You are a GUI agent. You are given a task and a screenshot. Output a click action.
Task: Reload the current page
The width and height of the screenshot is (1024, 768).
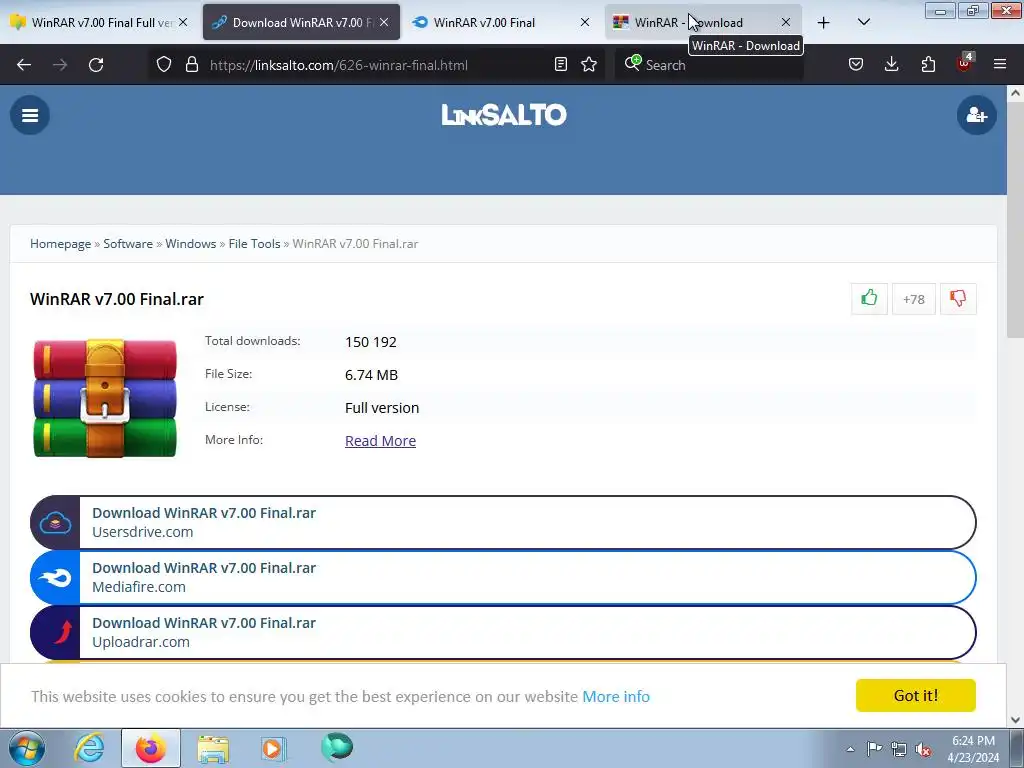[96, 65]
